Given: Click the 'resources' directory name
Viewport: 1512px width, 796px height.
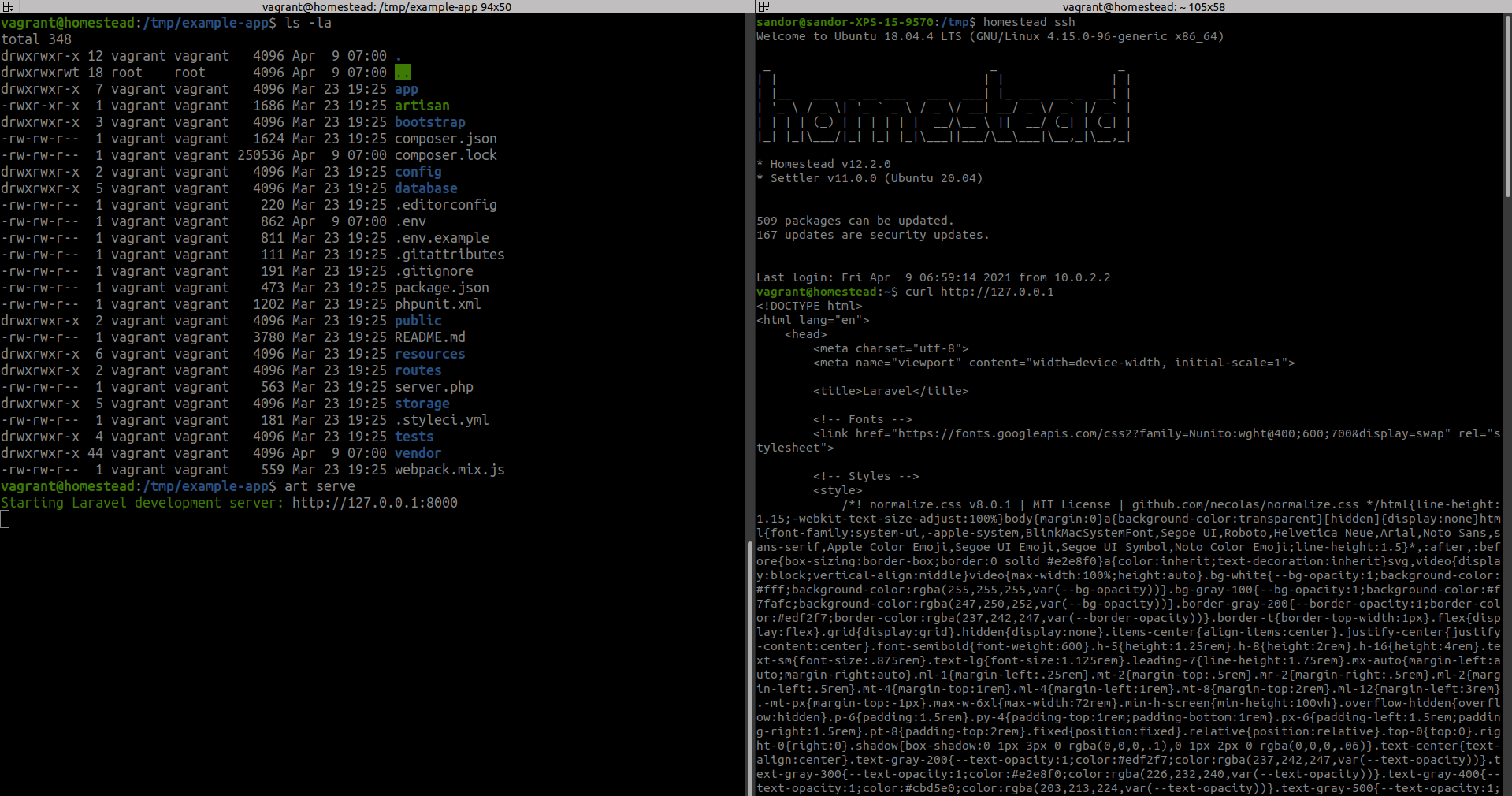Looking at the screenshot, I should [x=430, y=354].
